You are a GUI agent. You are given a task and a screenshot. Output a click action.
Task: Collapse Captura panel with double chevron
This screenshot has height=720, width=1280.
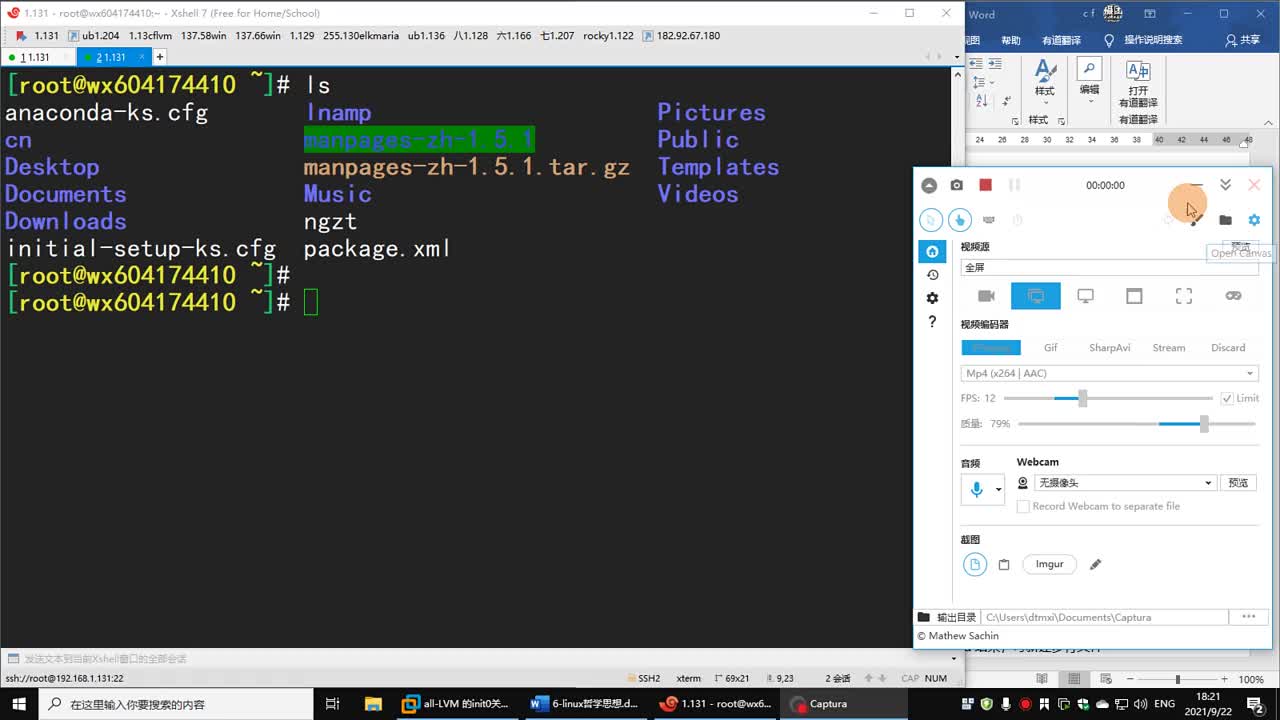1225,185
